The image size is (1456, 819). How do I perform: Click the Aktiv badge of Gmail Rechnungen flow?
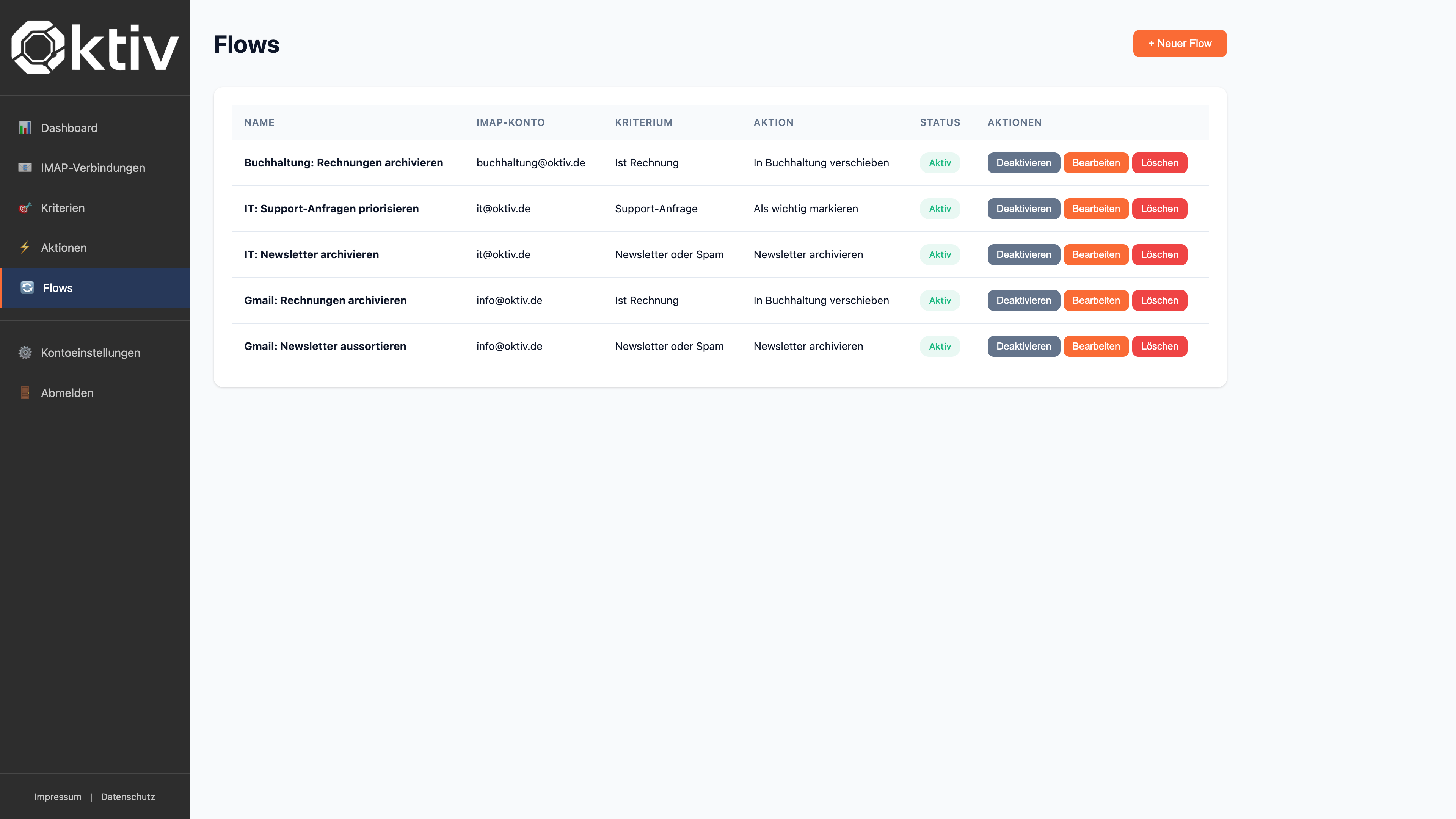point(940,301)
